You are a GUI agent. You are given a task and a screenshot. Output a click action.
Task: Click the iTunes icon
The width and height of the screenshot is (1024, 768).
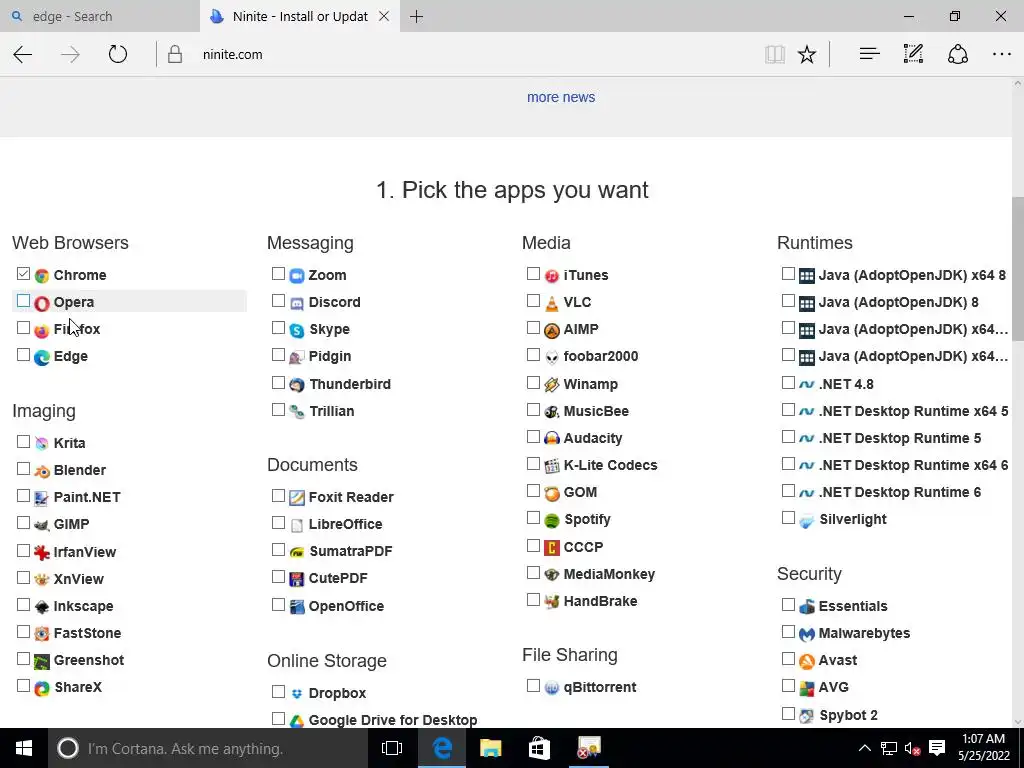point(552,276)
